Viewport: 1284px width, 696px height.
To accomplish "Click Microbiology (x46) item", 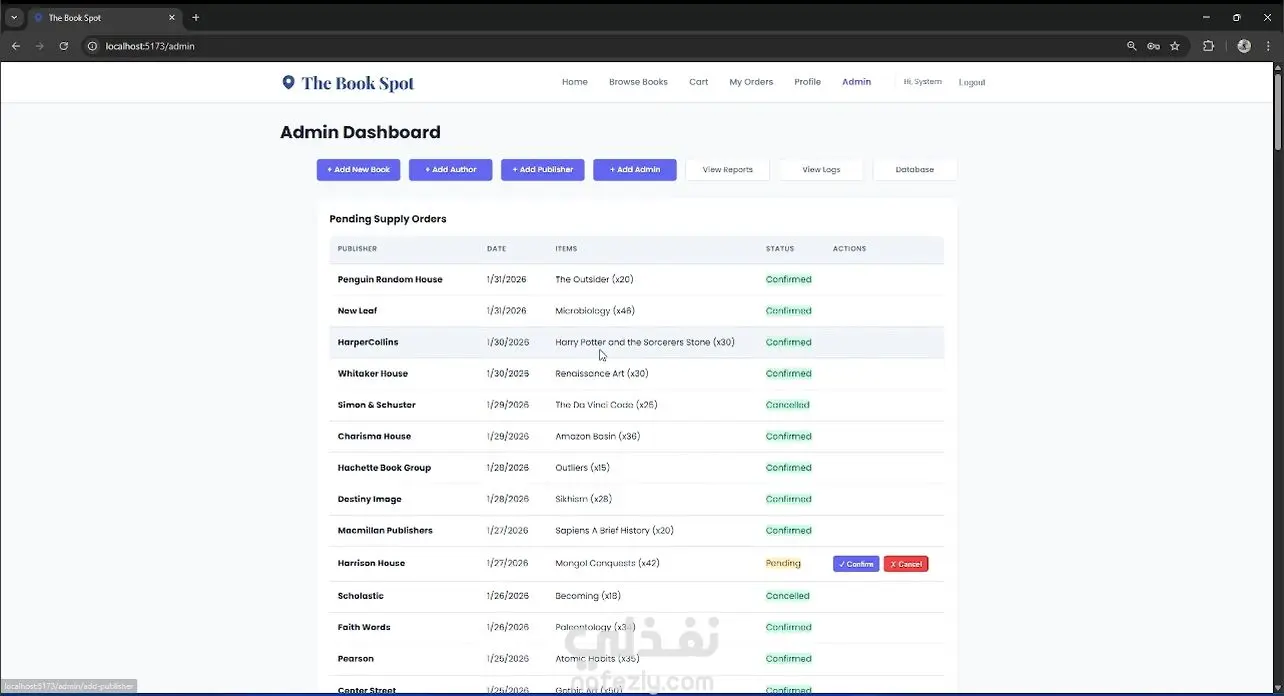I will pyautogui.click(x=595, y=311).
